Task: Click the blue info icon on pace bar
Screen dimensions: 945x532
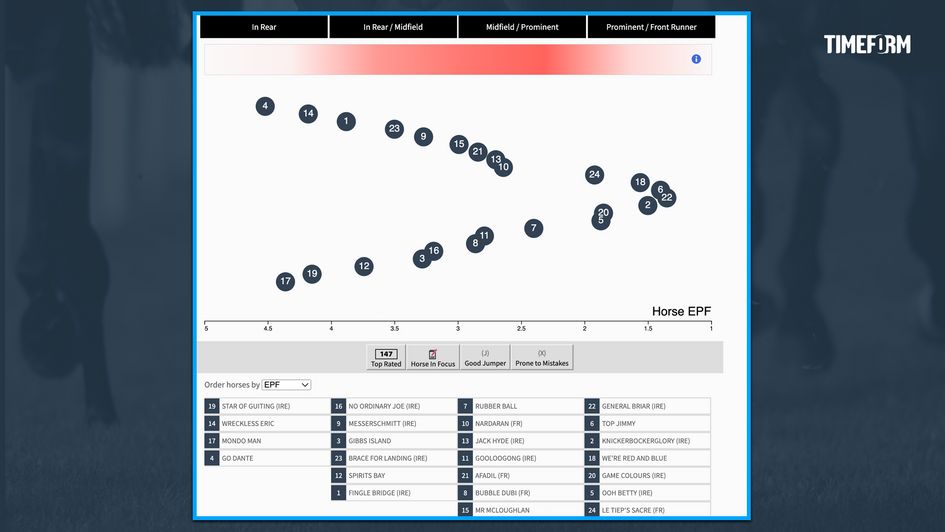Action: click(x=696, y=59)
